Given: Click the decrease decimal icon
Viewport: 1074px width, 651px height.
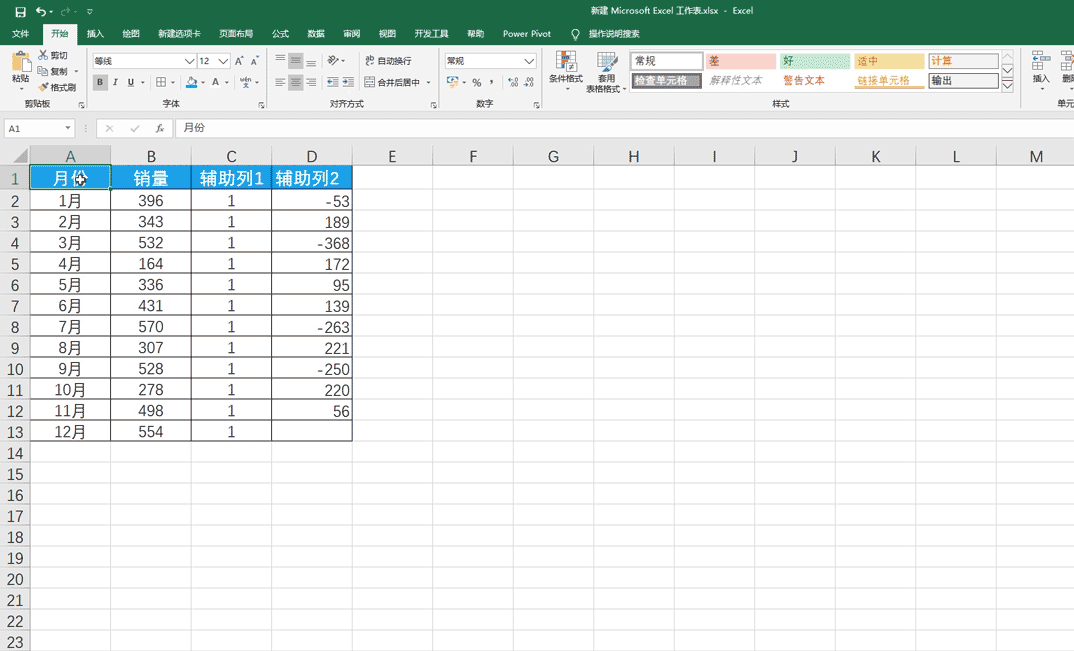Looking at the screenshot, I should (x=528, y=82).
